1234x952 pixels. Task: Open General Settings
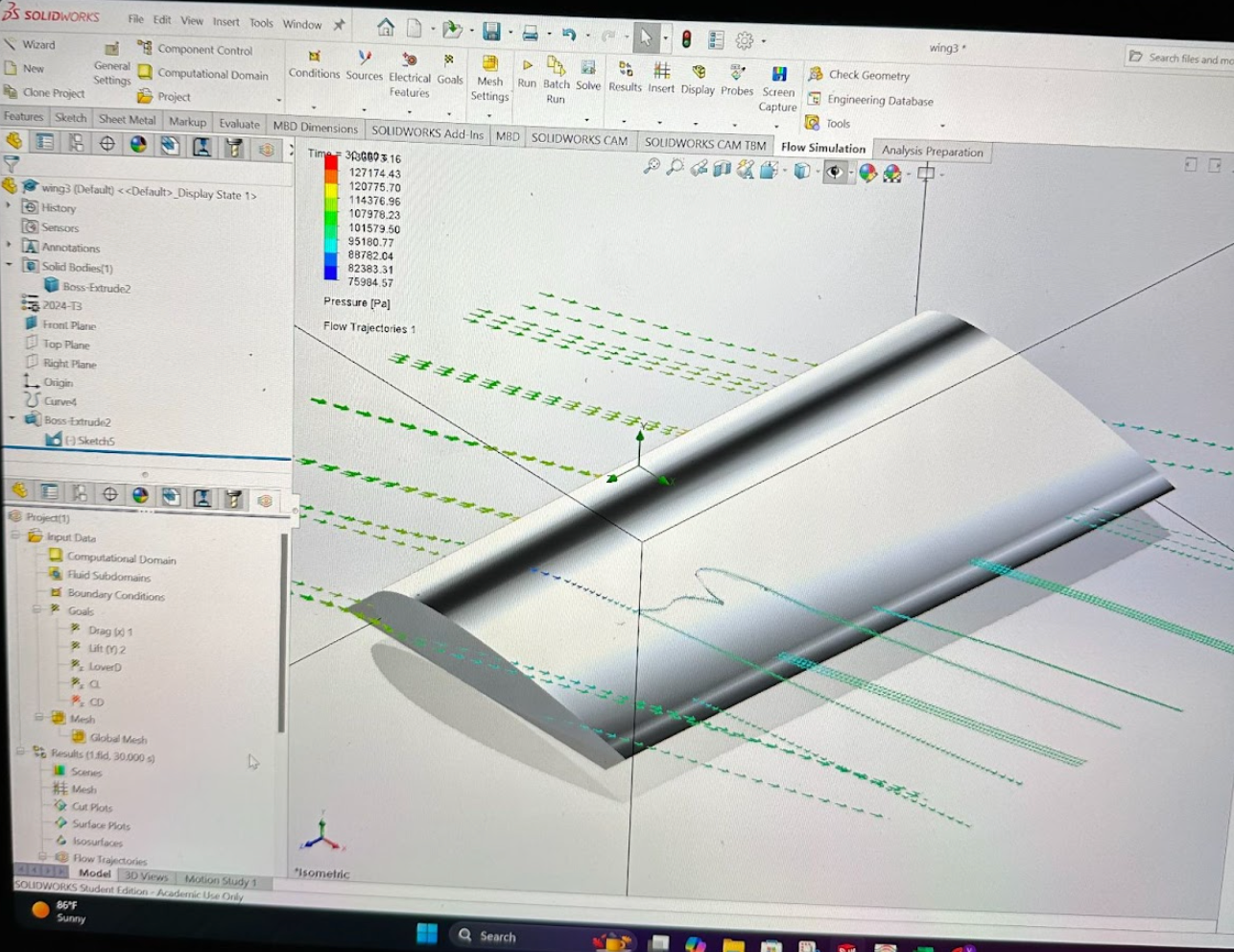coord(112,64)
